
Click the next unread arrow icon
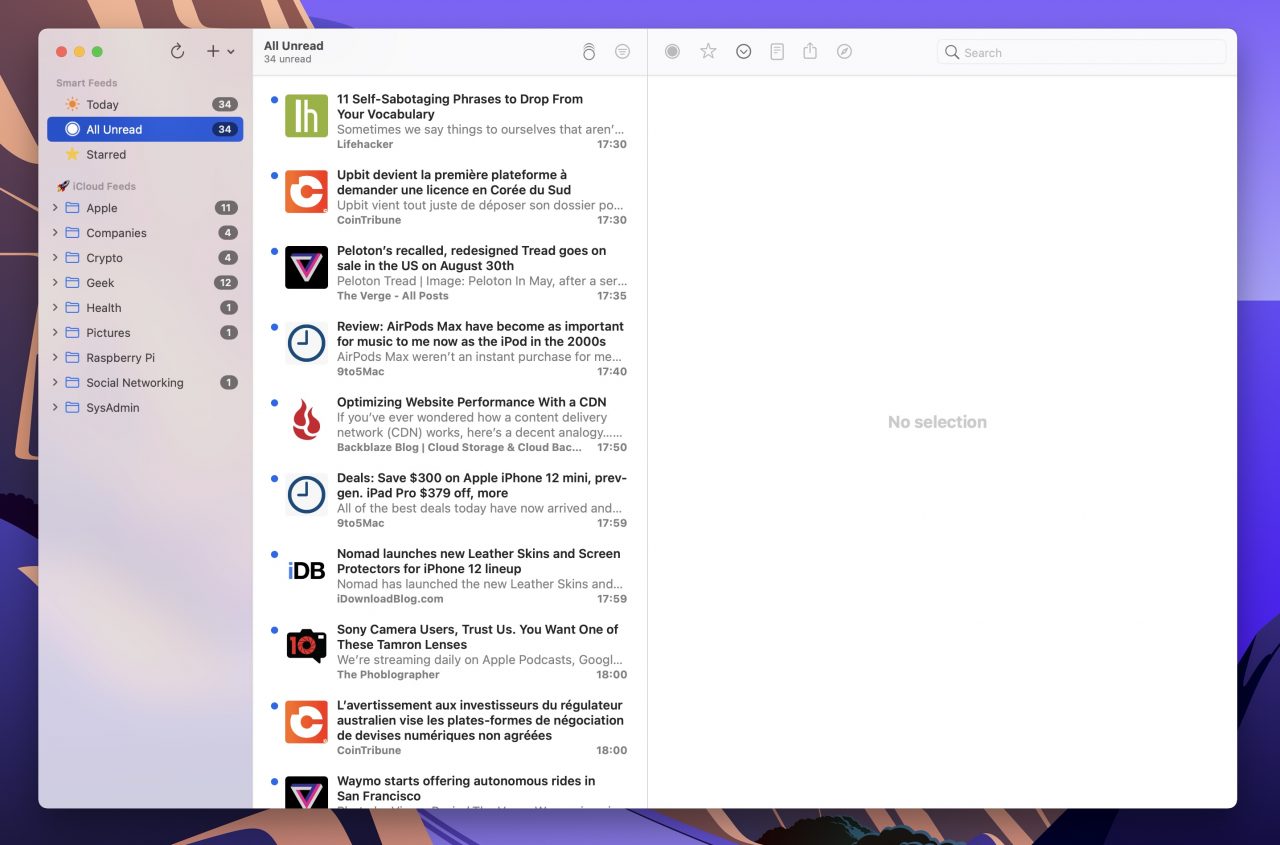pyautogui.click(x=743, y=51)
